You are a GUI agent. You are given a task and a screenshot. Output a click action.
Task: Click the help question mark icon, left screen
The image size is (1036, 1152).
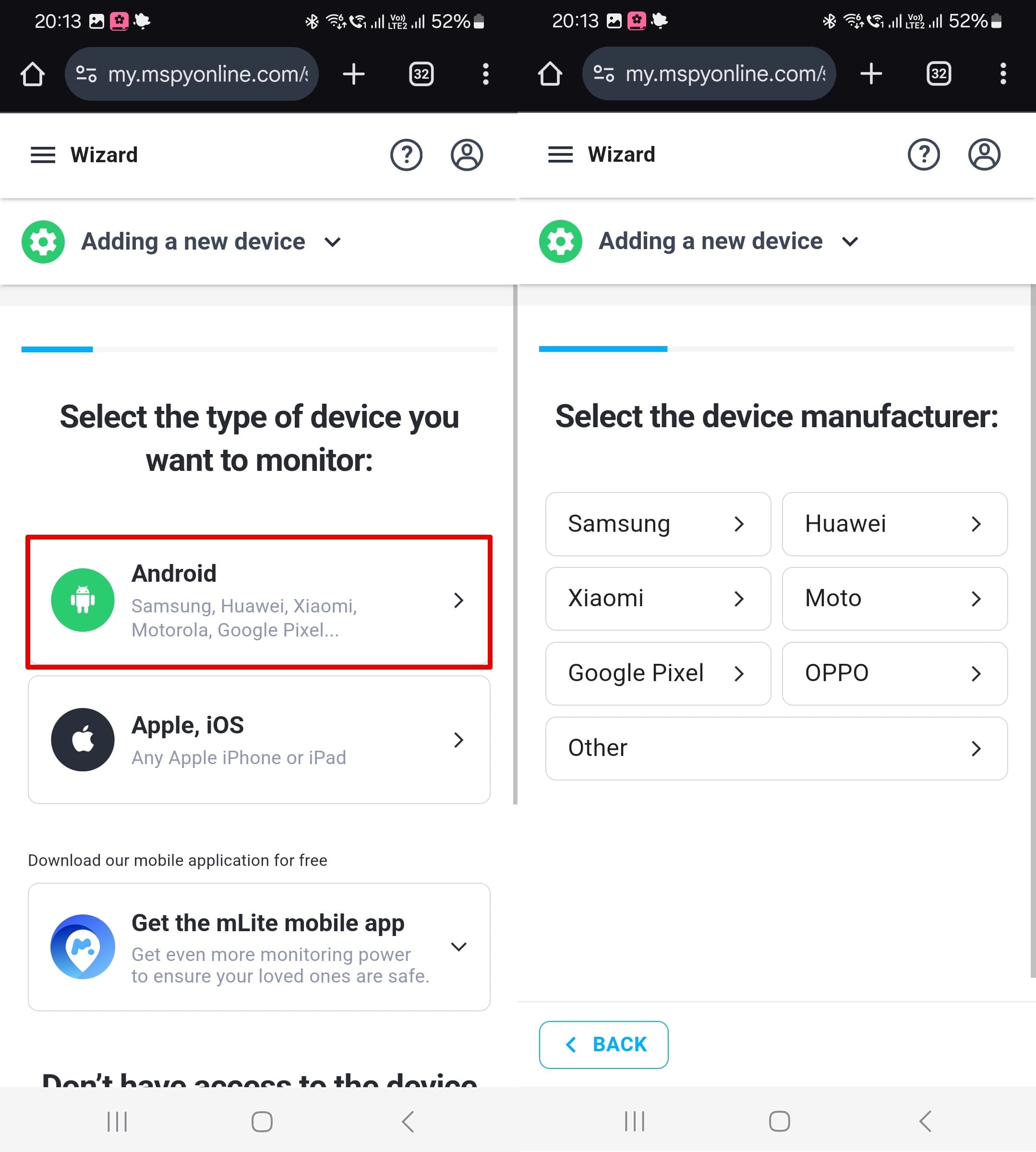click(x=407, y=155)
